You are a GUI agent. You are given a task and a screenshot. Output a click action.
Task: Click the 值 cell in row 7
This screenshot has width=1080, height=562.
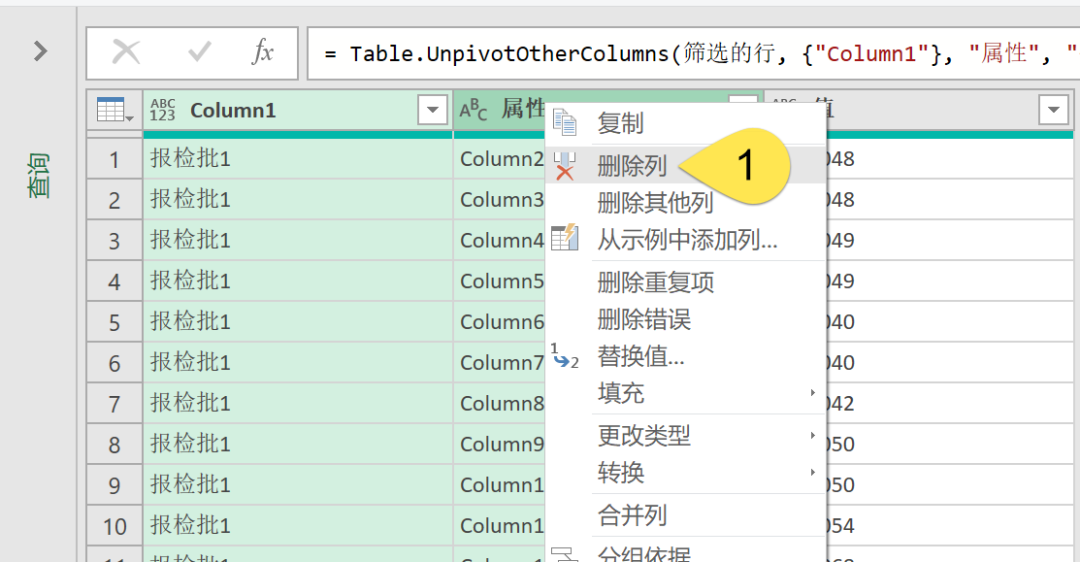[x=949, y=403]
